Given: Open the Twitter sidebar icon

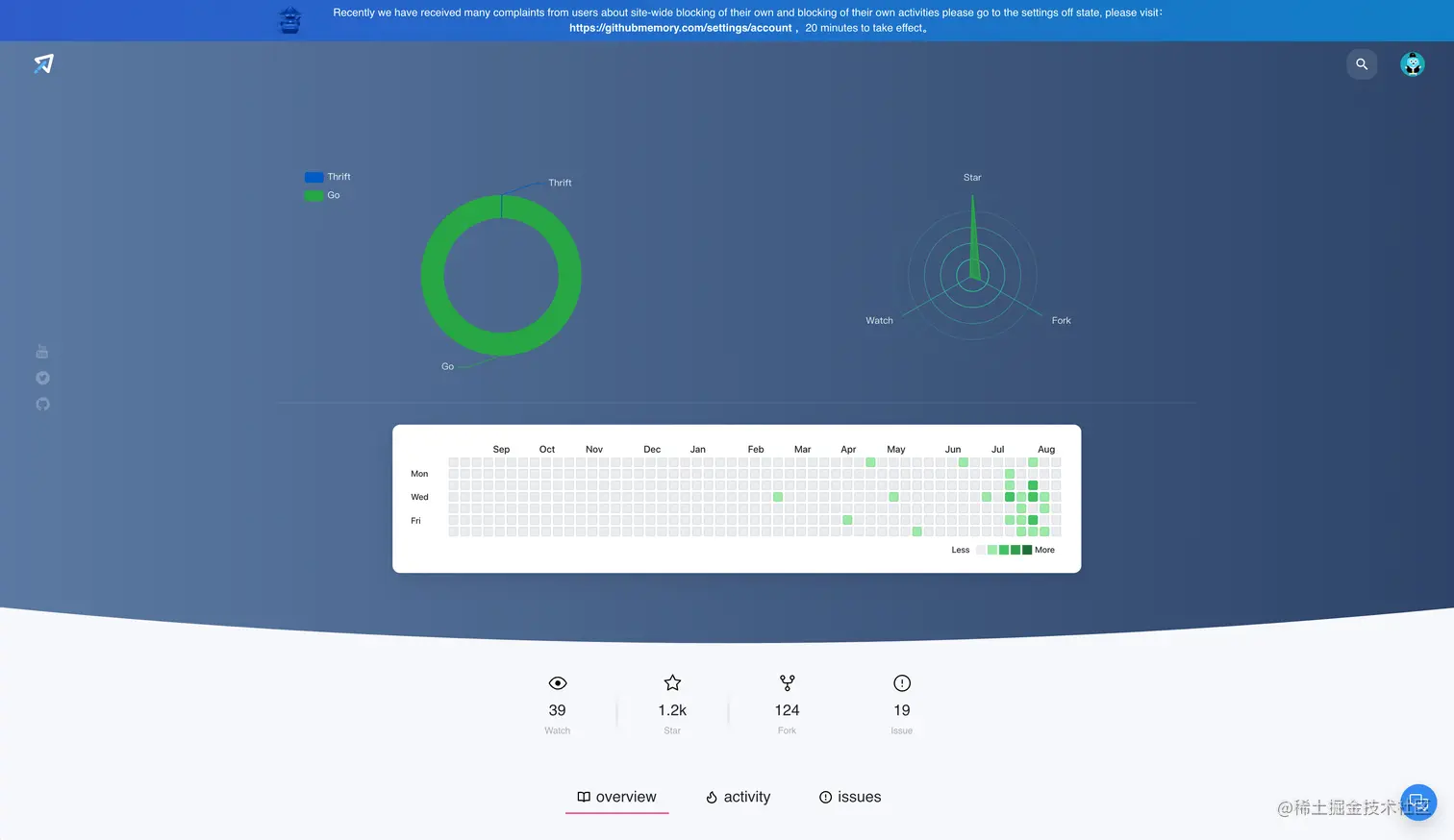Looking at the screenshot, I should (42, 378).
